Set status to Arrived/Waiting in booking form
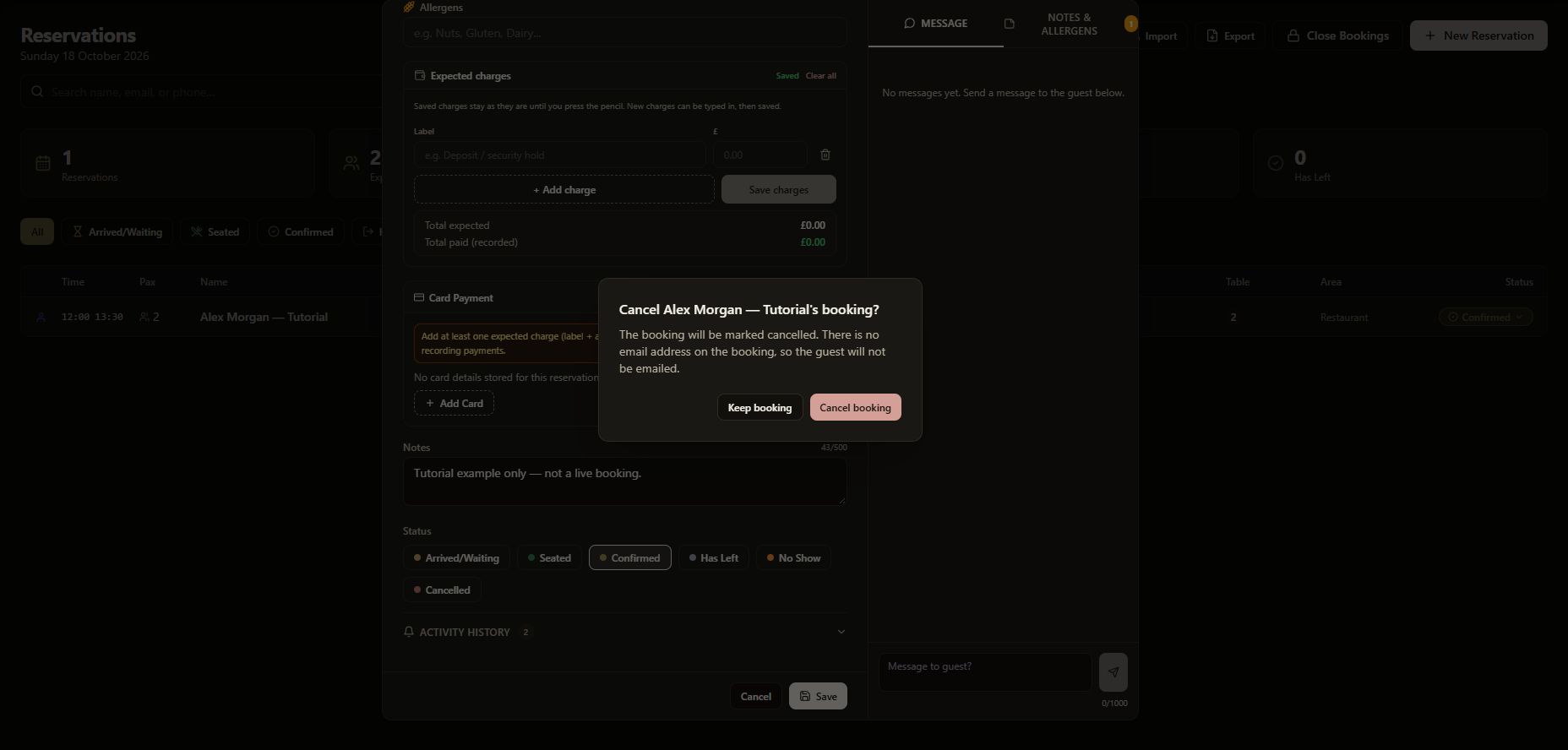 (x=456, y=557)
